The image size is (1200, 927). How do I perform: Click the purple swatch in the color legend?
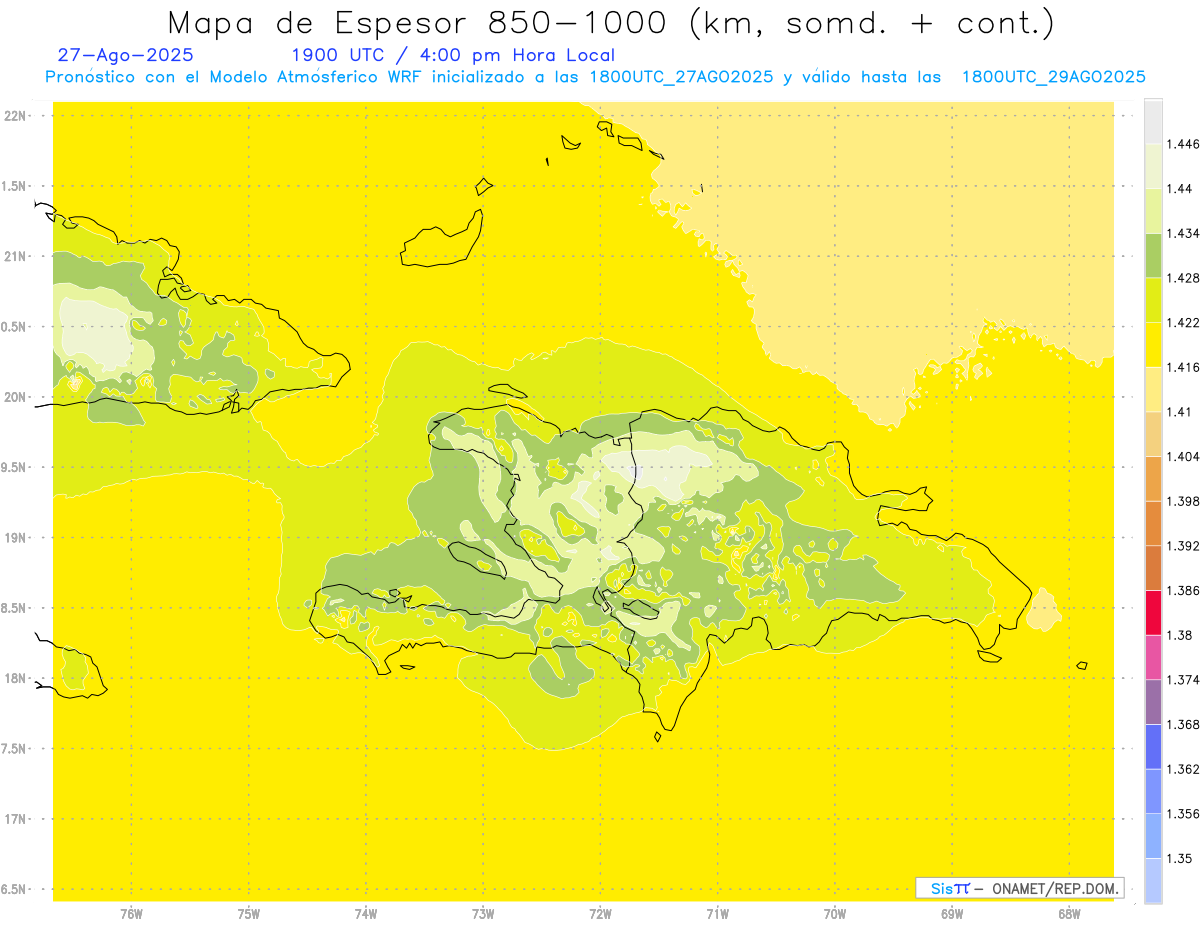[x=1153, y=702]
